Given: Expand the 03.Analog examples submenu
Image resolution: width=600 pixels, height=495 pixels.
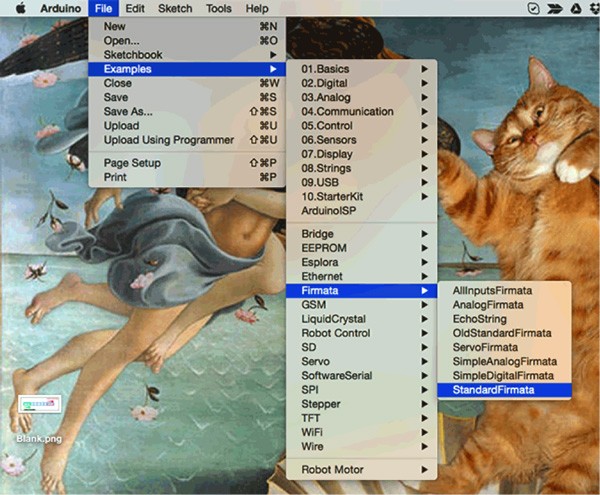Looking at the screenshot, I should click(362, 97).
